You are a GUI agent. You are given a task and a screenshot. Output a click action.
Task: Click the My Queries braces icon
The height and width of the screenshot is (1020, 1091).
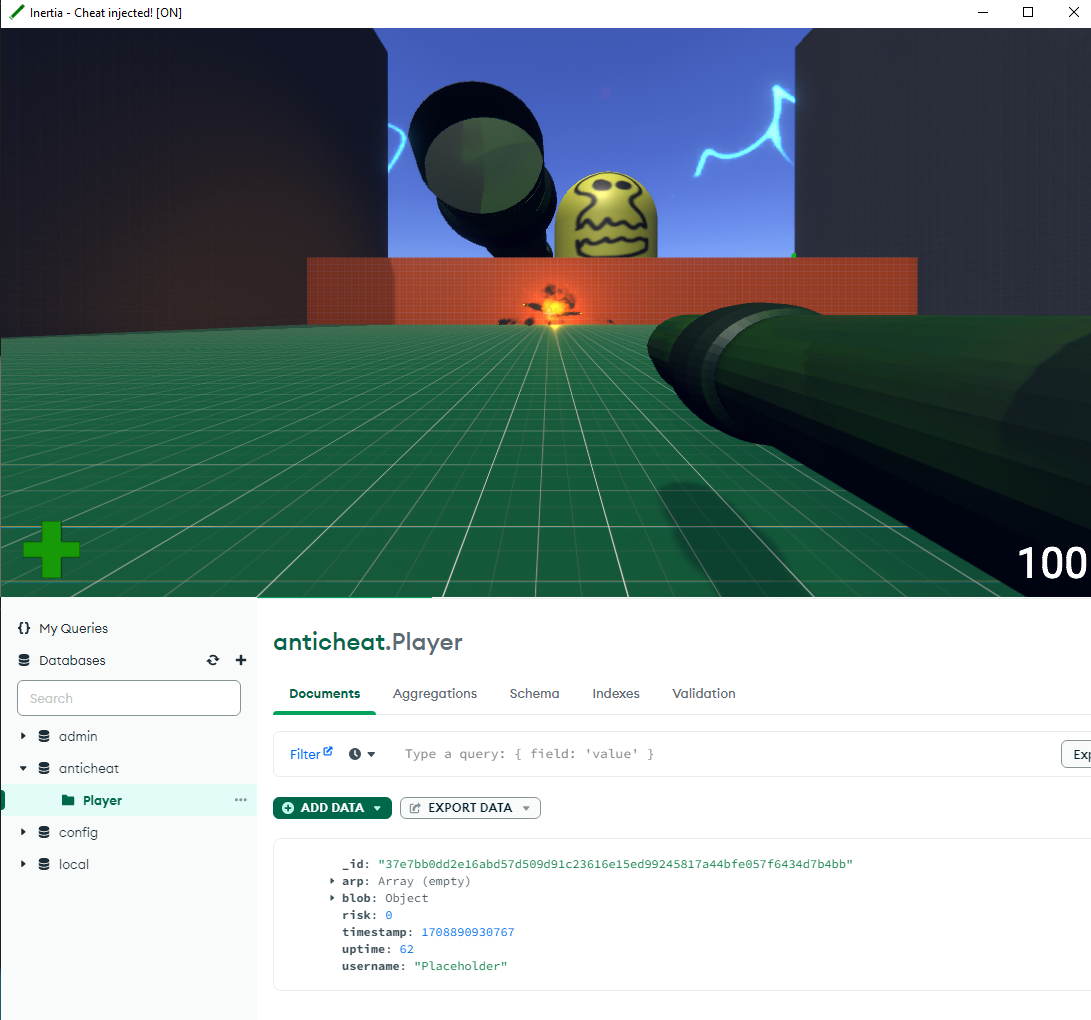(24, 628)
